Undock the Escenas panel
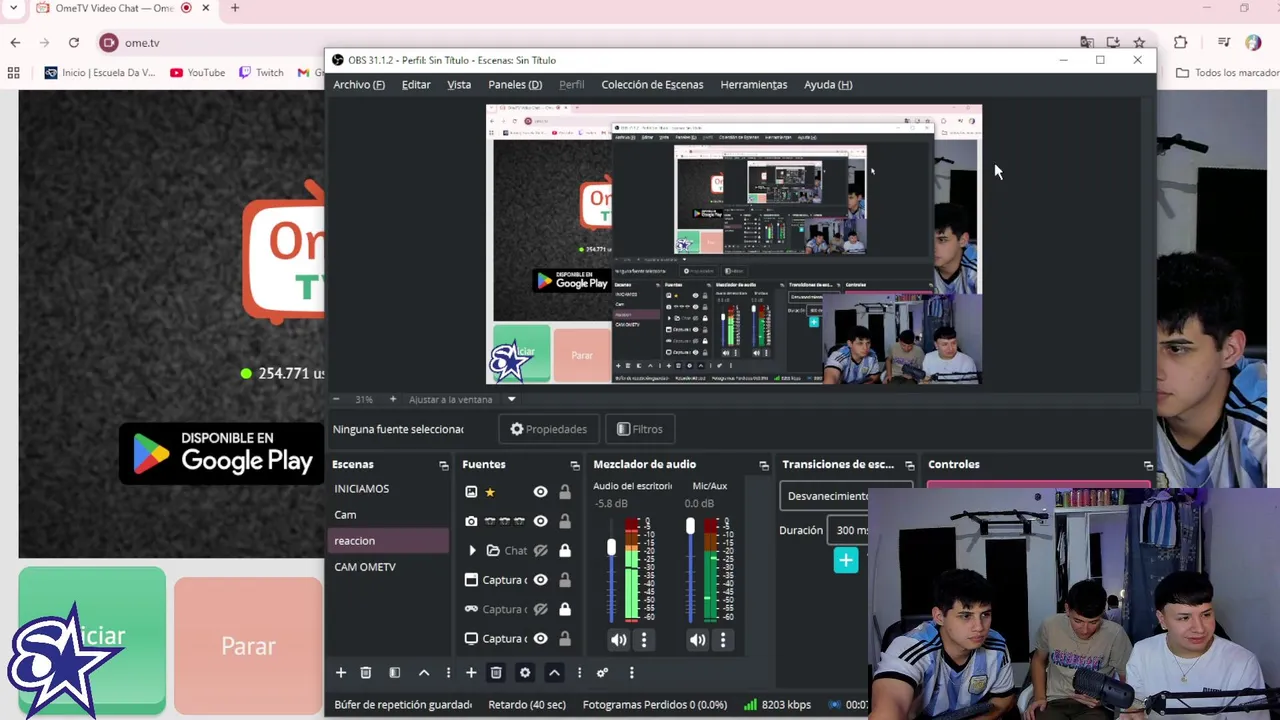1280x720 pixels. click(443, 465)
